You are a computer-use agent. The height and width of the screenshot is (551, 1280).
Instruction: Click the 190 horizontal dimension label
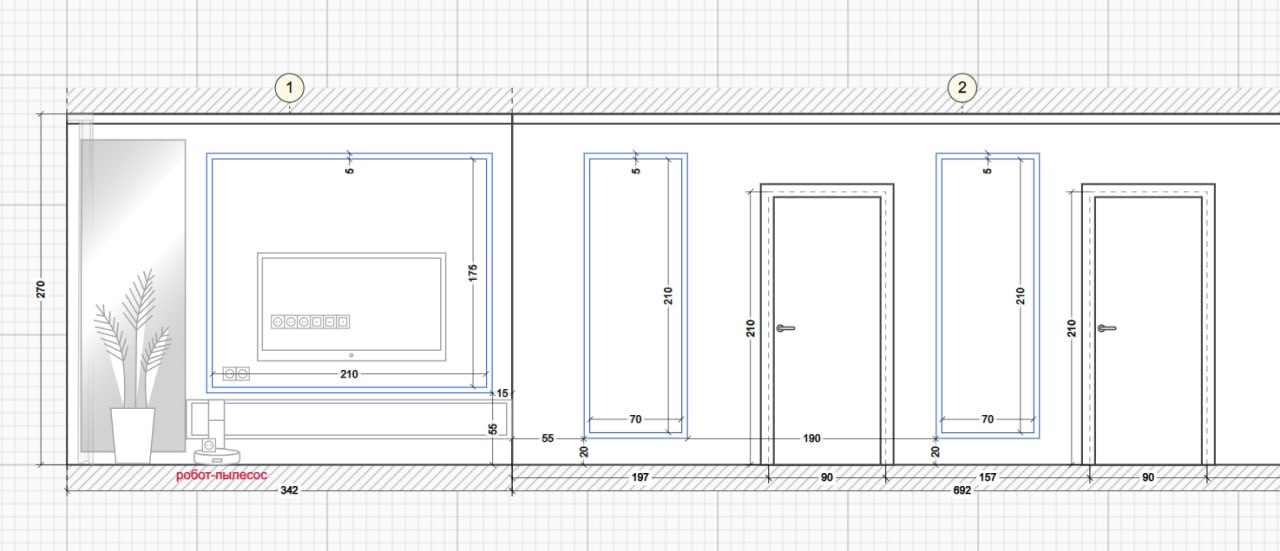click(x=811, y=438)
